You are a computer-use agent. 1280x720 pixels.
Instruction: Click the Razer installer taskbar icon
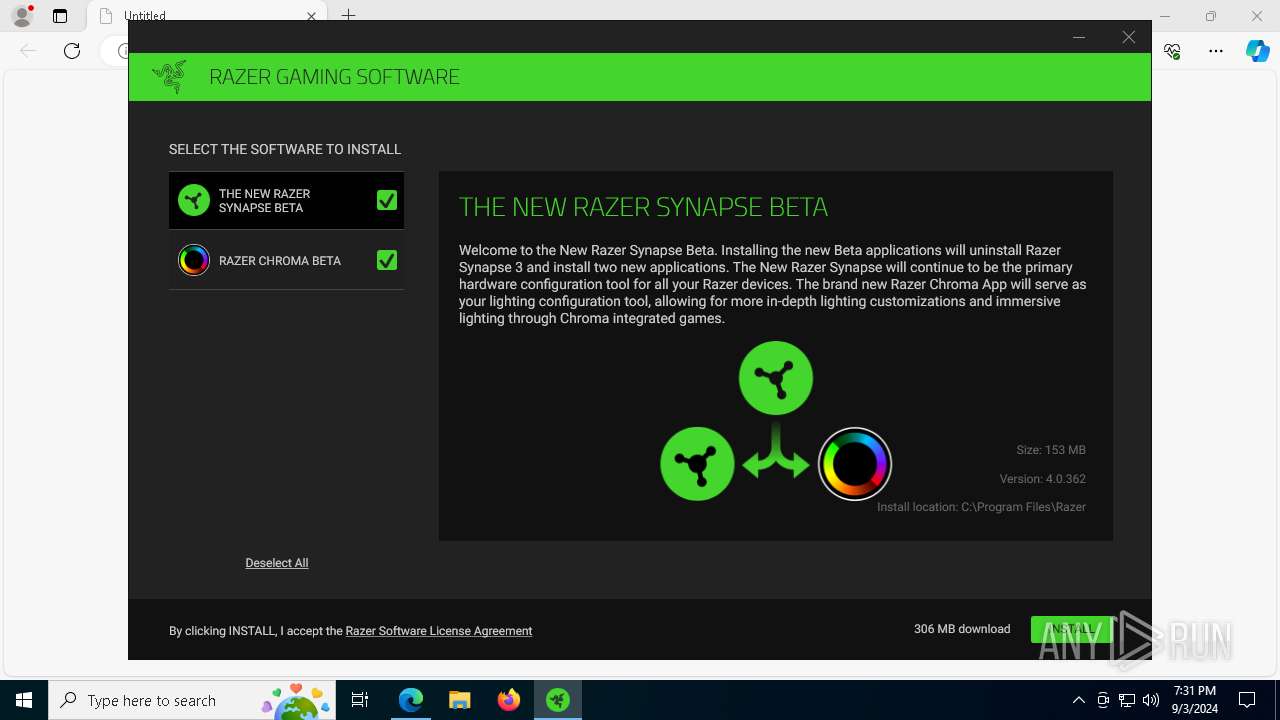coord(558,700)
